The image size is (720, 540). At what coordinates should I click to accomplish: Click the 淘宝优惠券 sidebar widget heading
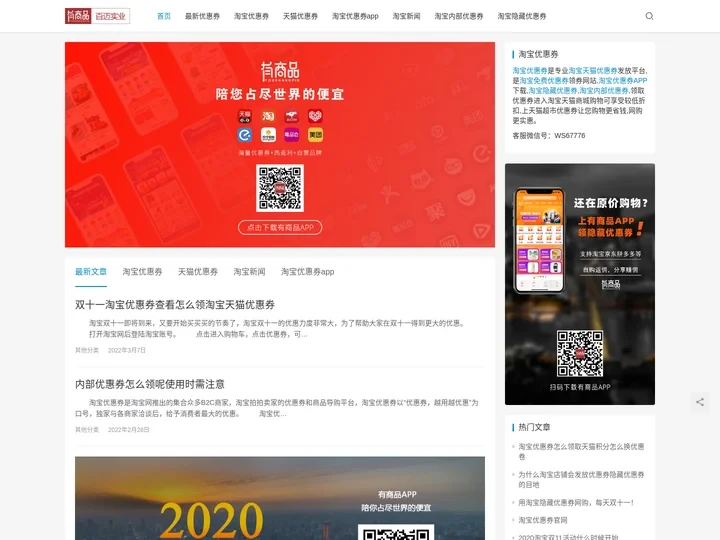click(x=538, y=54)
